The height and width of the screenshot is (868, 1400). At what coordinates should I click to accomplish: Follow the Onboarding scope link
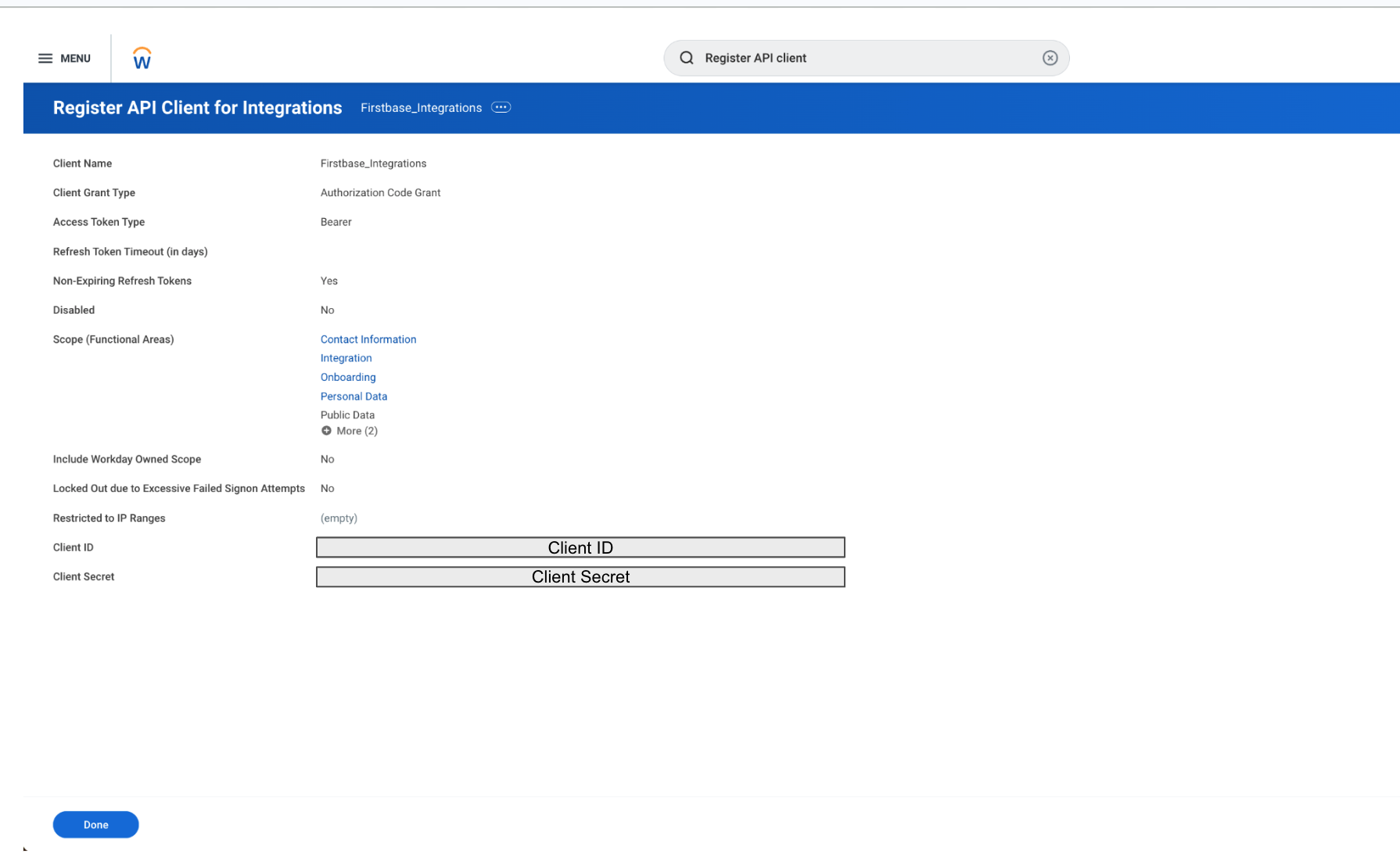click(x=347, y=377)
